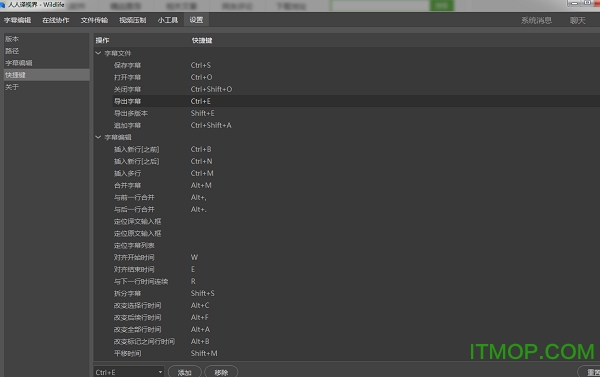Viewport: 600px width, 377px height.
Task: Click the 快捷键 column header
Action: (202, 40)
